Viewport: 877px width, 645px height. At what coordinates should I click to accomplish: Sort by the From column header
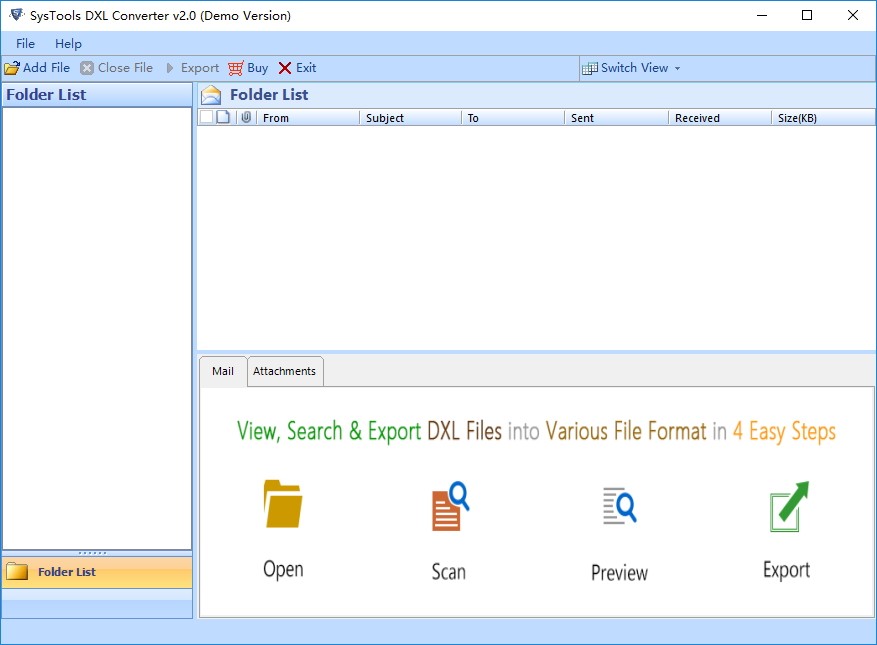coord(307,117)
